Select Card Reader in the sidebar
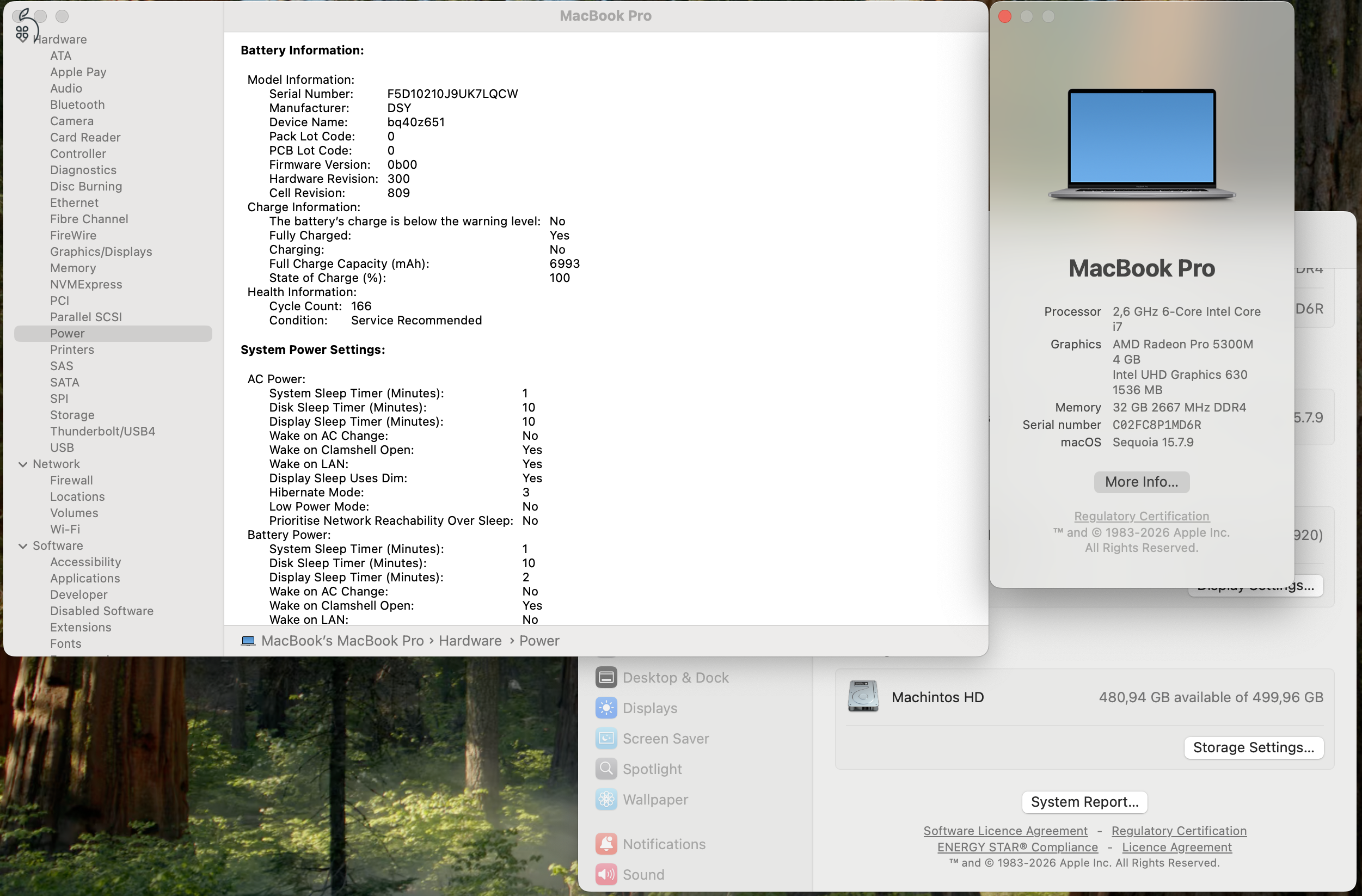 [x=85, y=137]
